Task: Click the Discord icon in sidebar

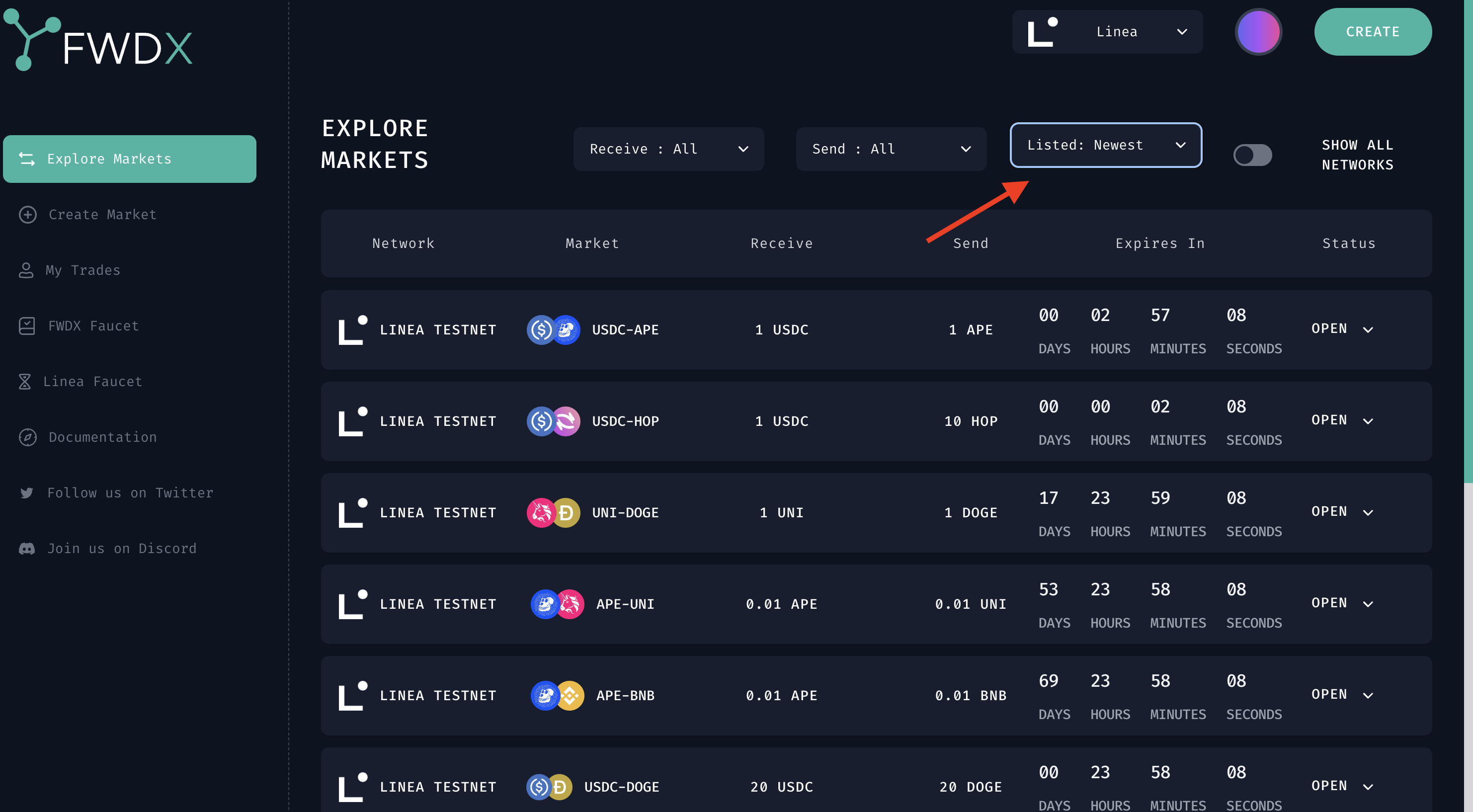Action: click(26, 549)
